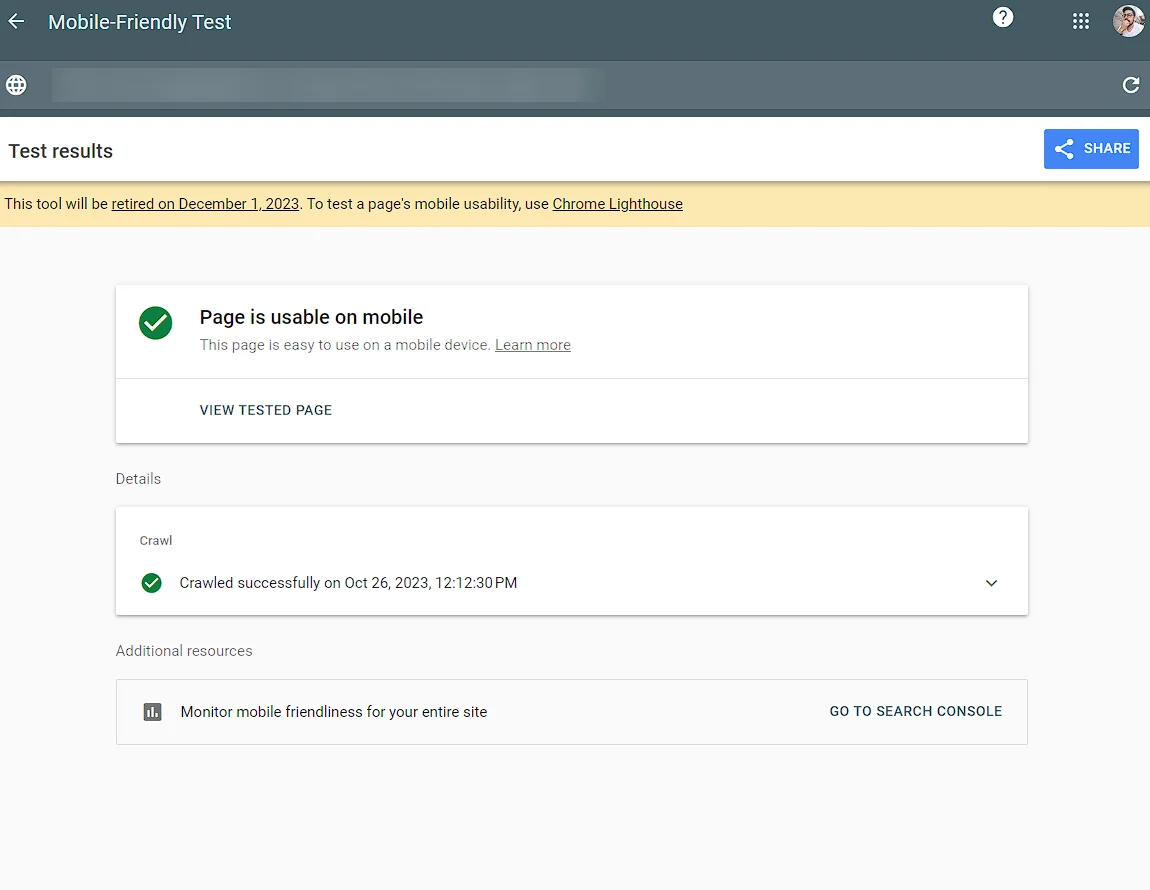Click the Mobile-Friendly Test title
Image resolution: width=1150 pixels, height=890 pixels.
(x=140, y=22)
